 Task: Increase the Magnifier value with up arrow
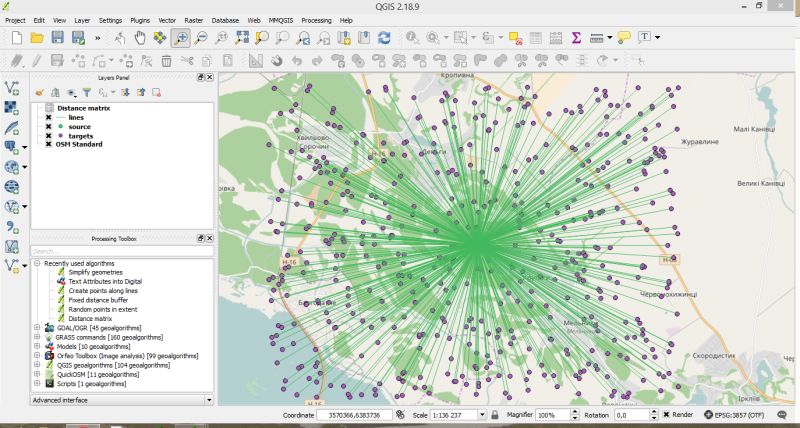(x=574, y=412)
